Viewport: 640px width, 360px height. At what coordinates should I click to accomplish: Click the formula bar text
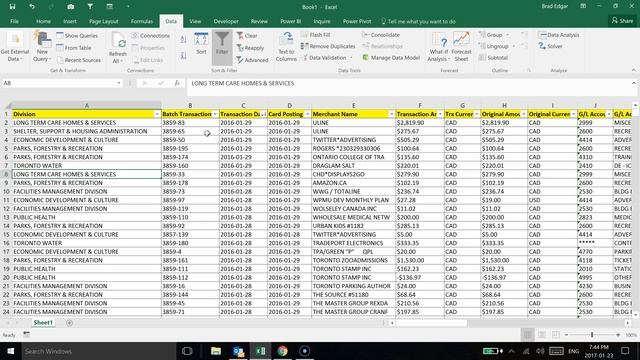(243, 83)
